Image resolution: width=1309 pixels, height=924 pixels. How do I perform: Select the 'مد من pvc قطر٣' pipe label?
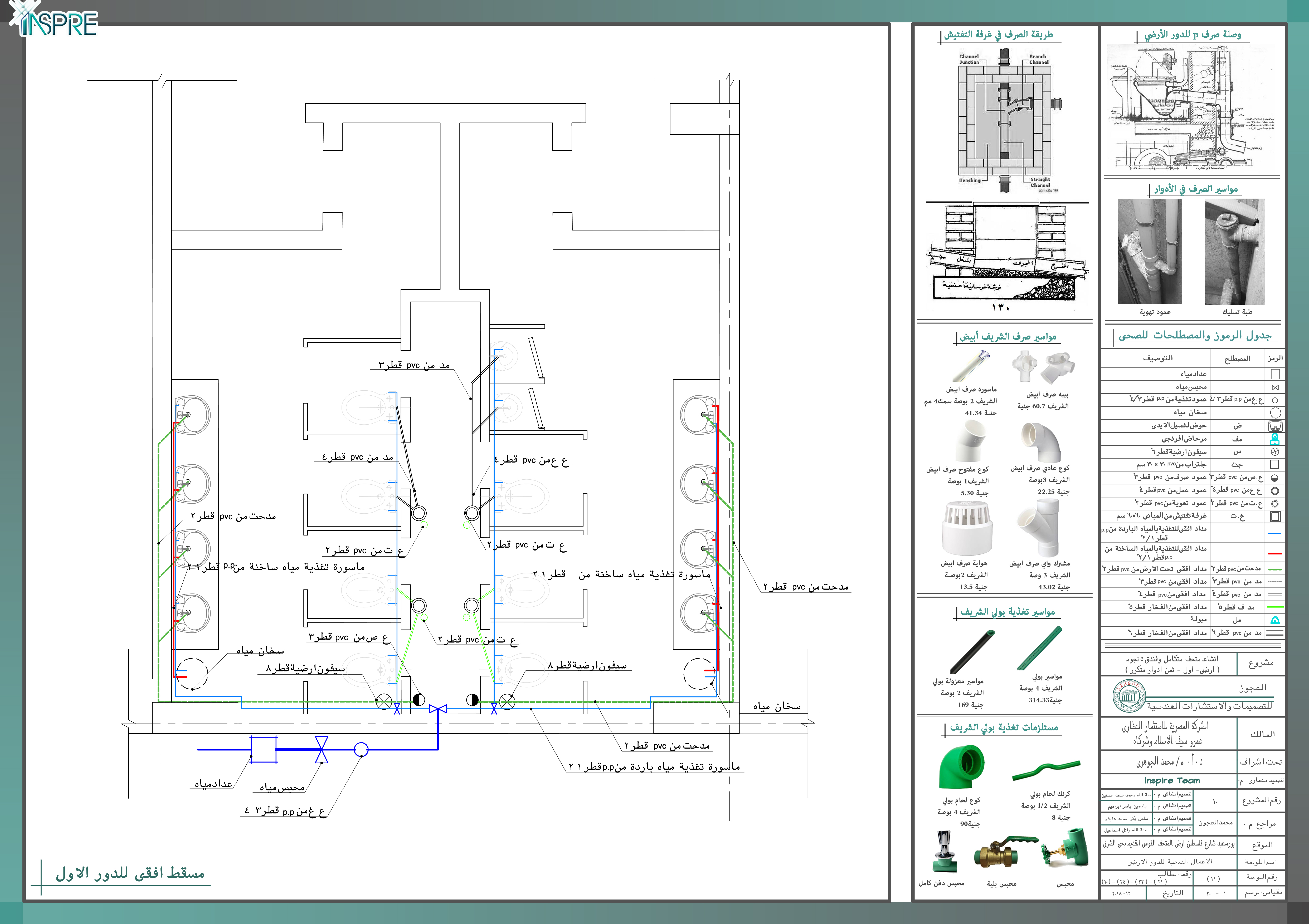tap(414, 365)
